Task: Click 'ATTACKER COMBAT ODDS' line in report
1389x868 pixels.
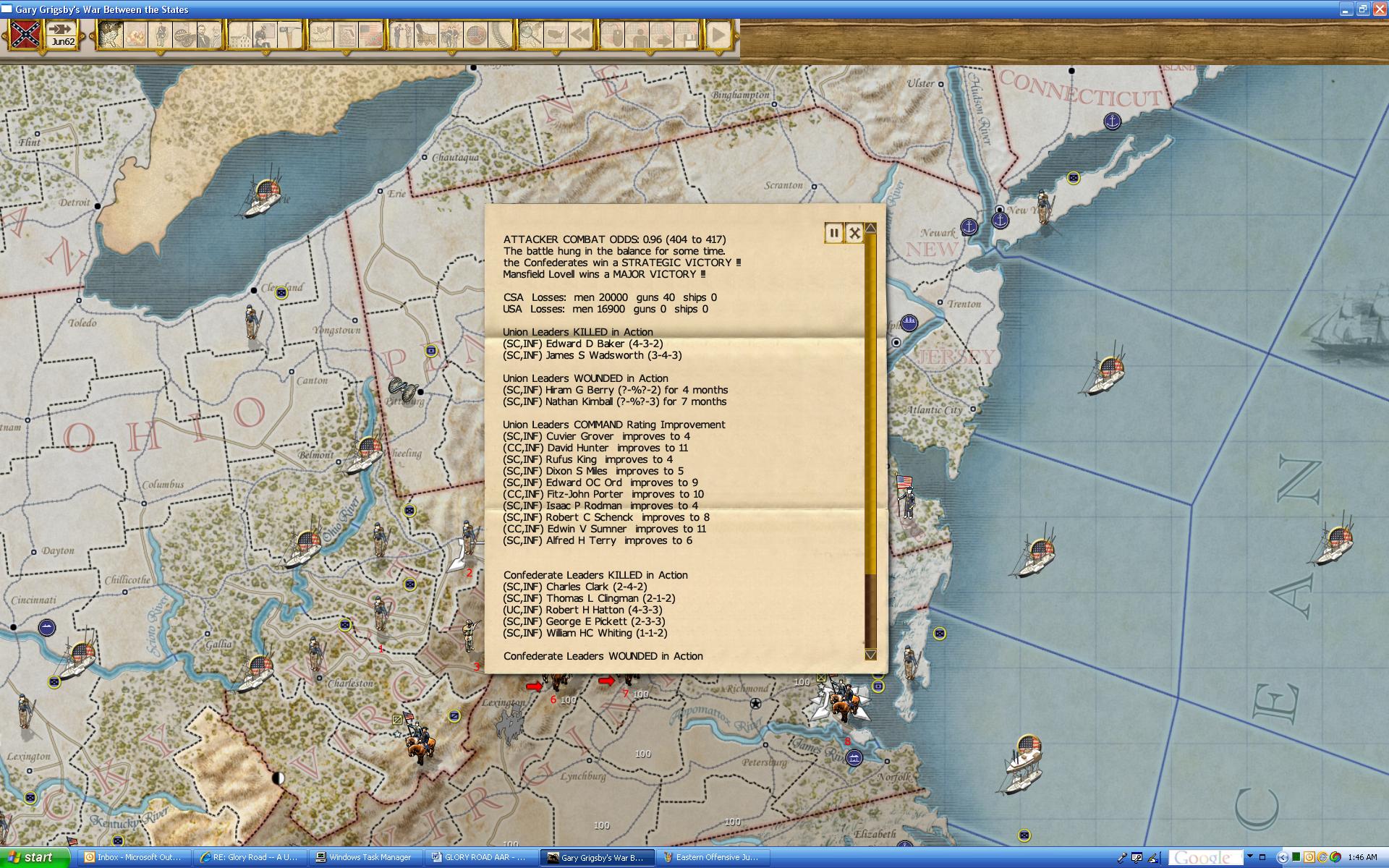Action: [x=614, y=239]
